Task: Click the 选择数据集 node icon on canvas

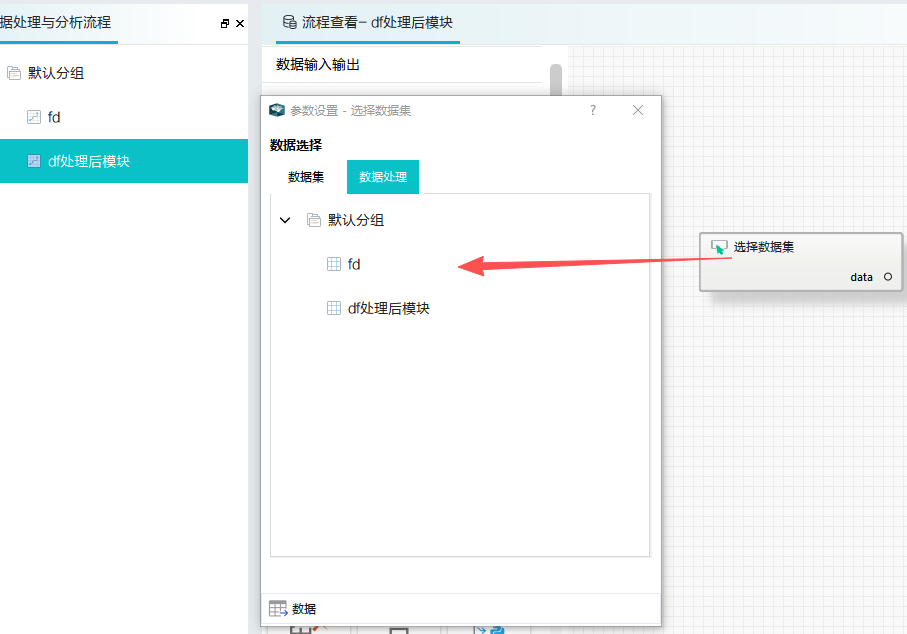Action: [718, 247]
